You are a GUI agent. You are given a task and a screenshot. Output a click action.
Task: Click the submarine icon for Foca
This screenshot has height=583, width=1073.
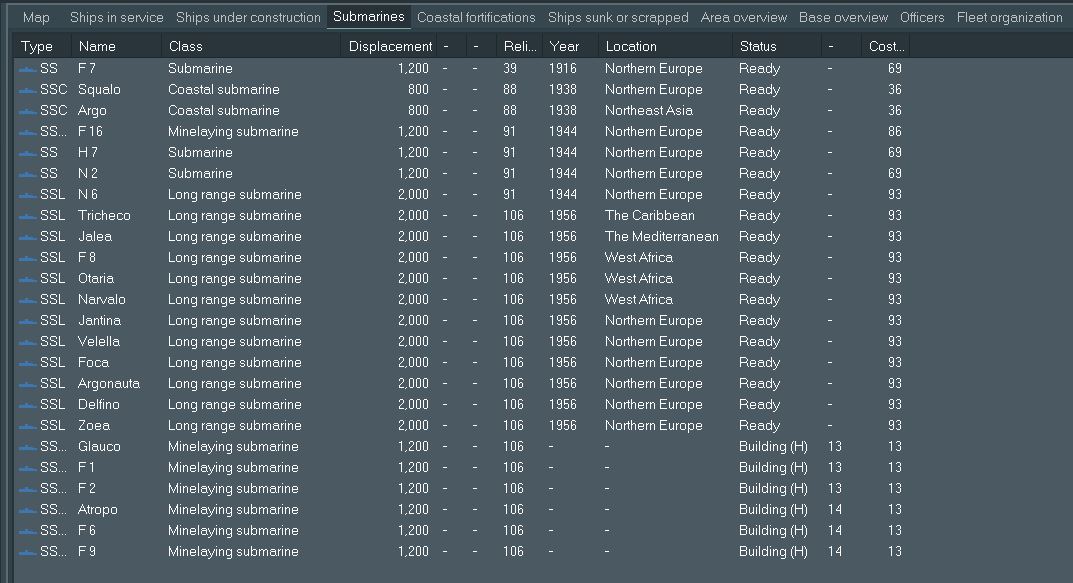tap(27, 363)
